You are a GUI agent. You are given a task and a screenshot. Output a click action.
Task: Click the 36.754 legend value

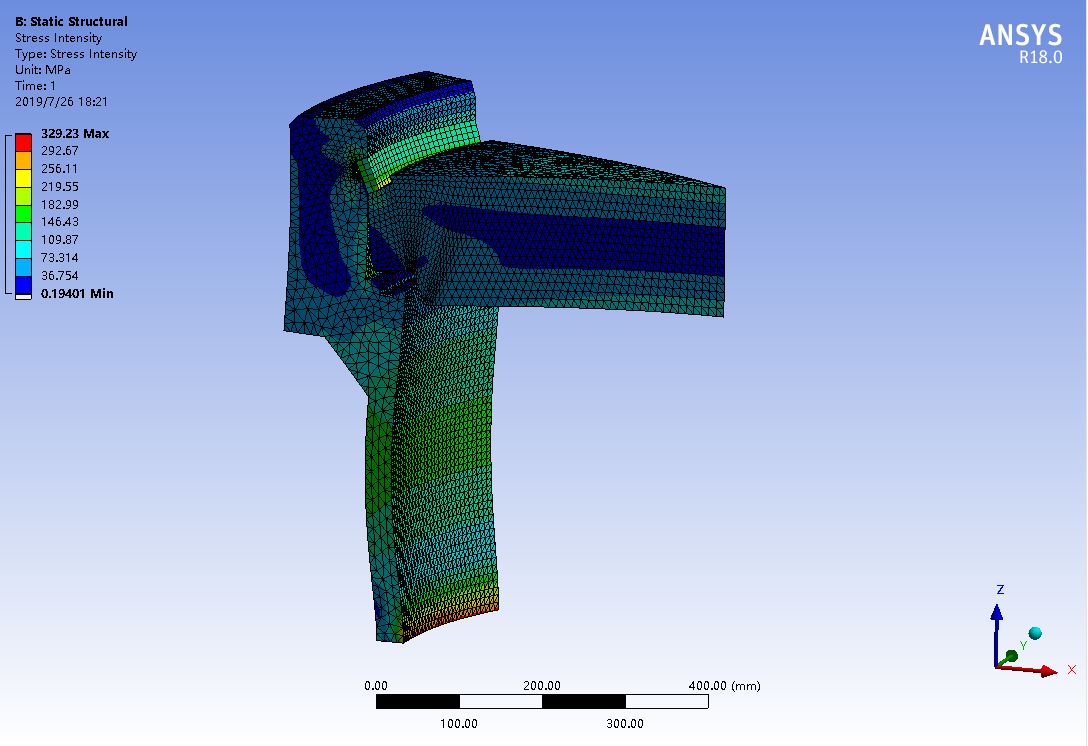[x=60, y=275]
